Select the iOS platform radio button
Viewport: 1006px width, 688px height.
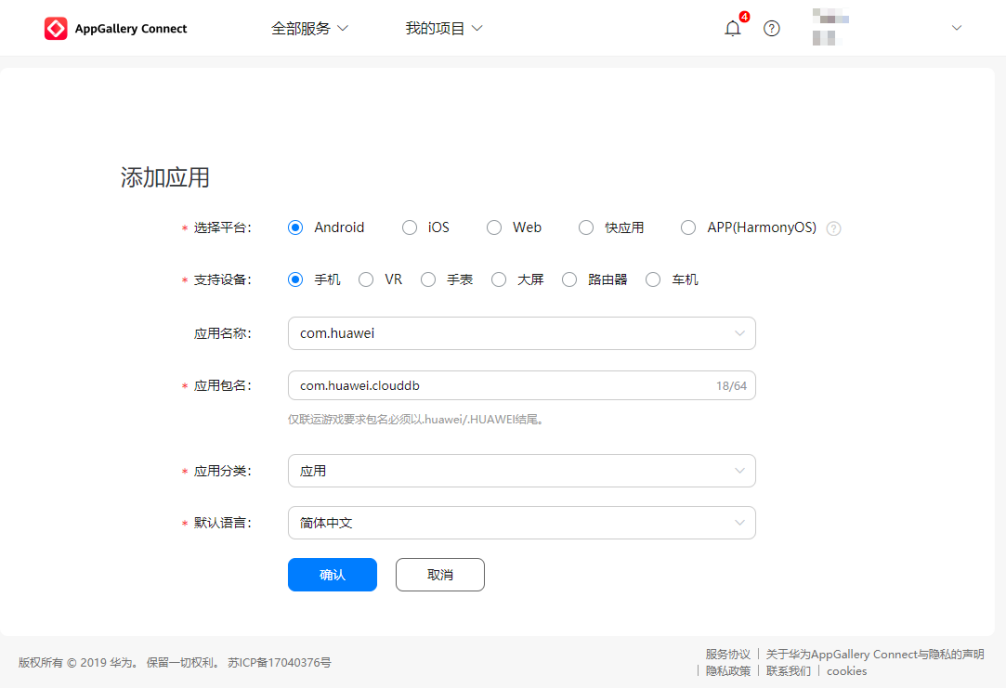pyautogui.click(x=409, y=228)
